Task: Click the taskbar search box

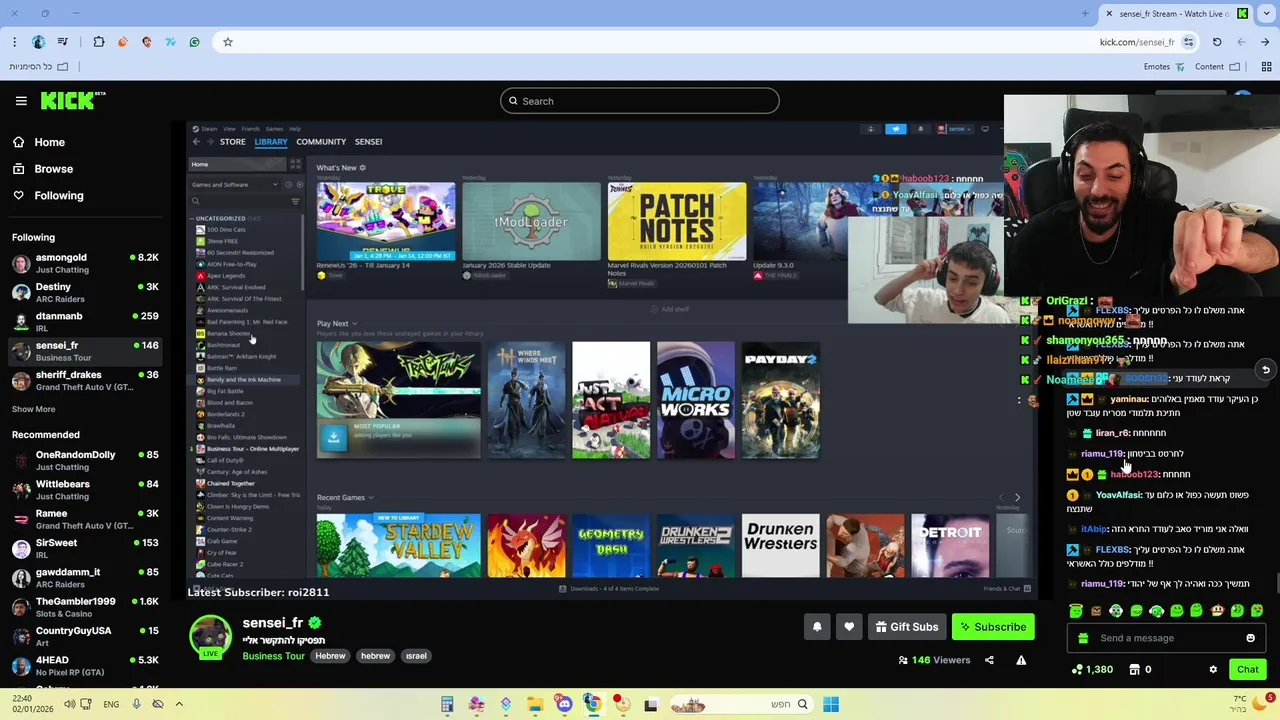Action: click(742, 705)
